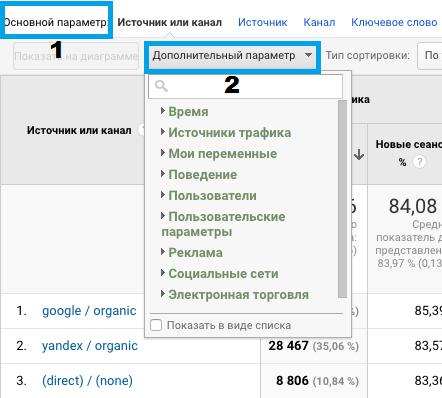The height and width of the screenshot is (398, 442).
Task: Click the sort descending arrow icon
Action: (x=359, y=155)
